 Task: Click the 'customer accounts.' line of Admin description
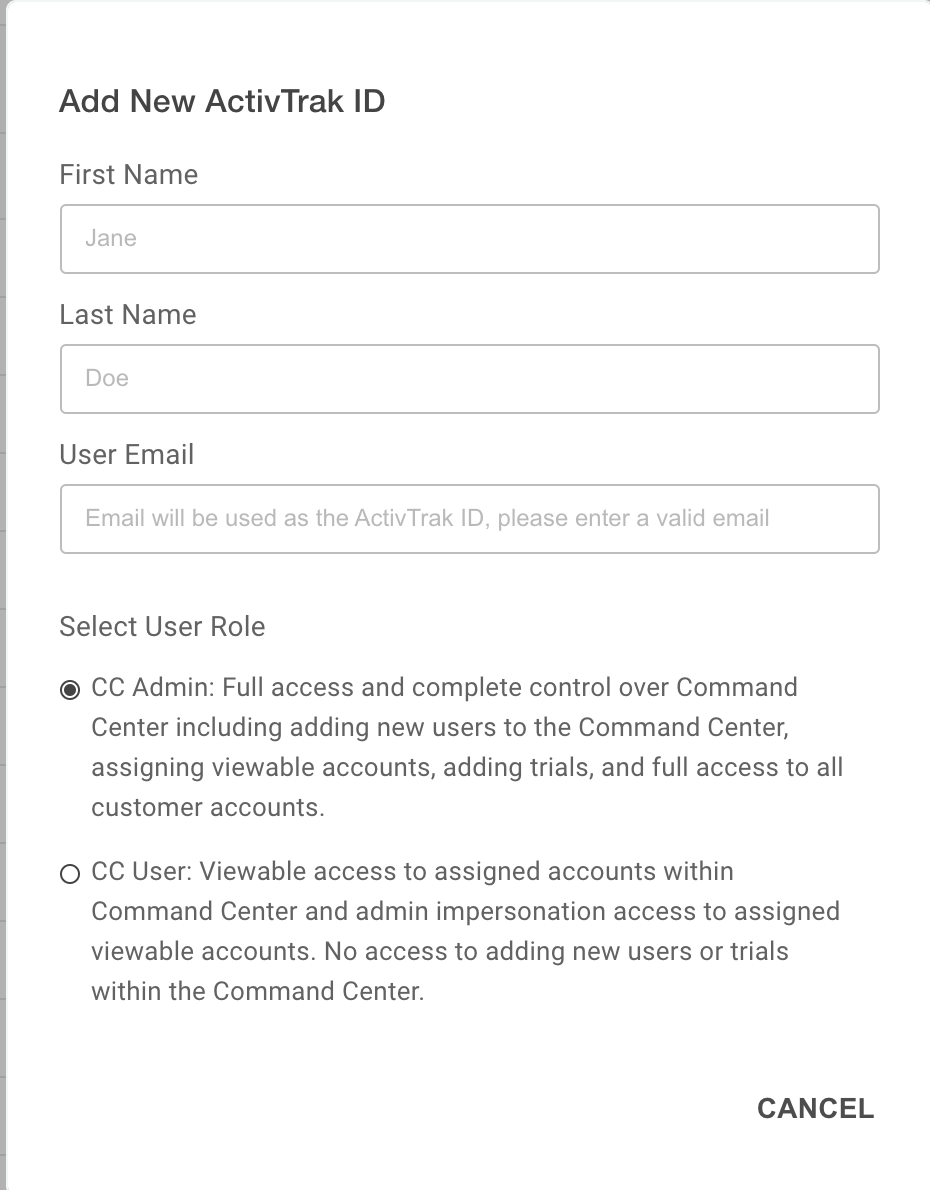(x=208, y=807)
